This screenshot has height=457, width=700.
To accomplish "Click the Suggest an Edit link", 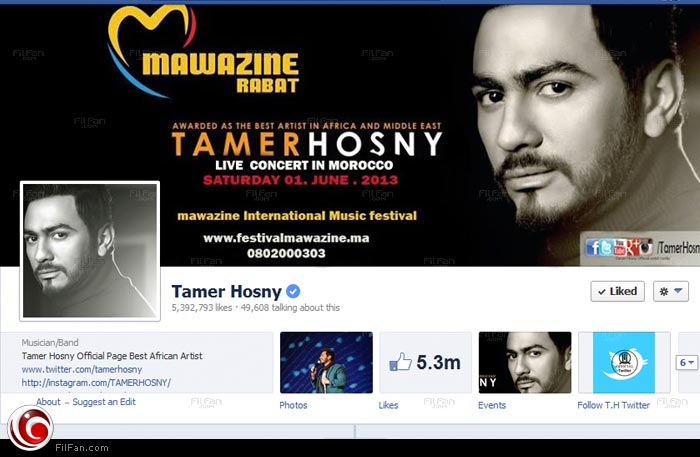I will point(104,402).
